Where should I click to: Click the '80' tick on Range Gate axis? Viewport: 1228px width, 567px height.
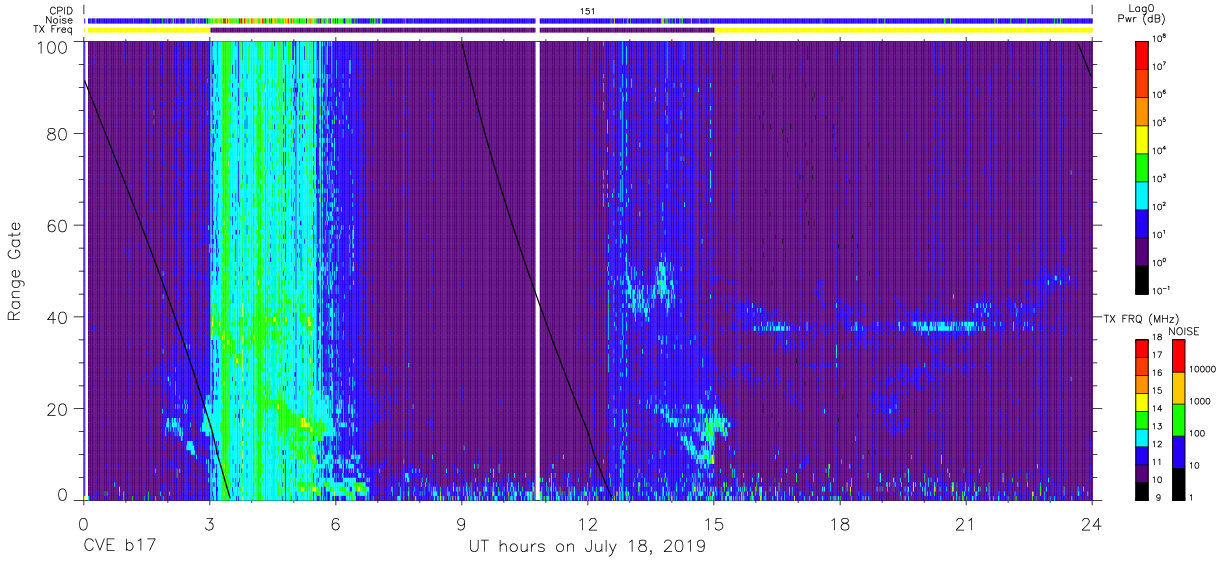point(58,134)
